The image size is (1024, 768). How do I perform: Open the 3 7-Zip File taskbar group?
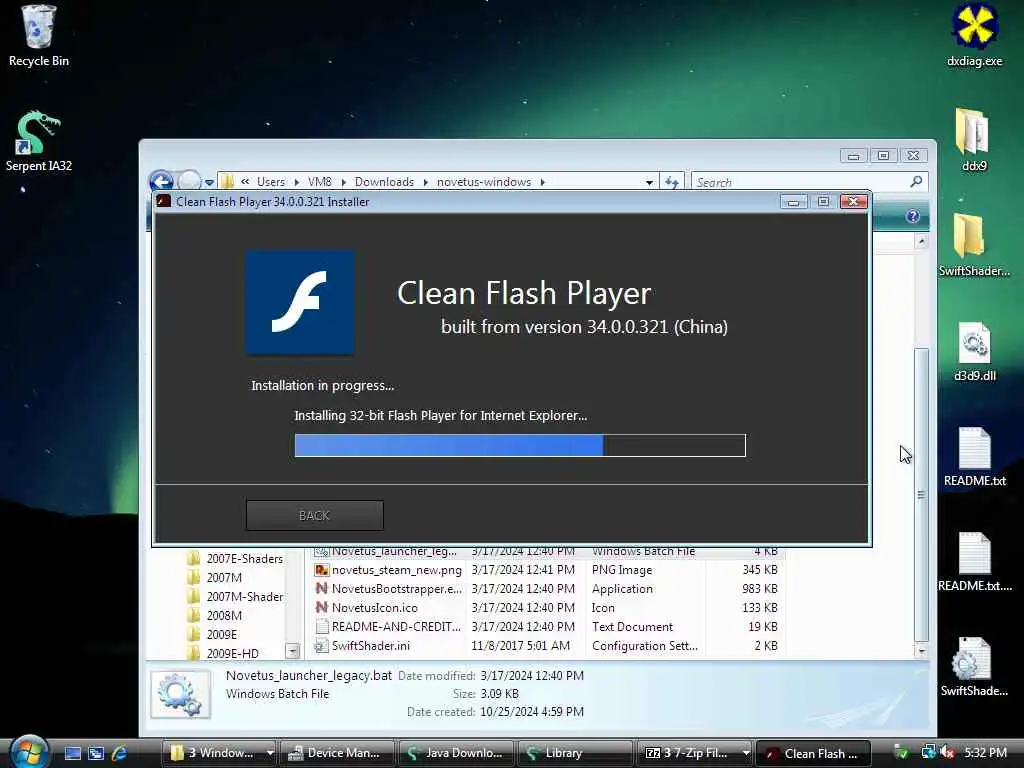(694, 753)
